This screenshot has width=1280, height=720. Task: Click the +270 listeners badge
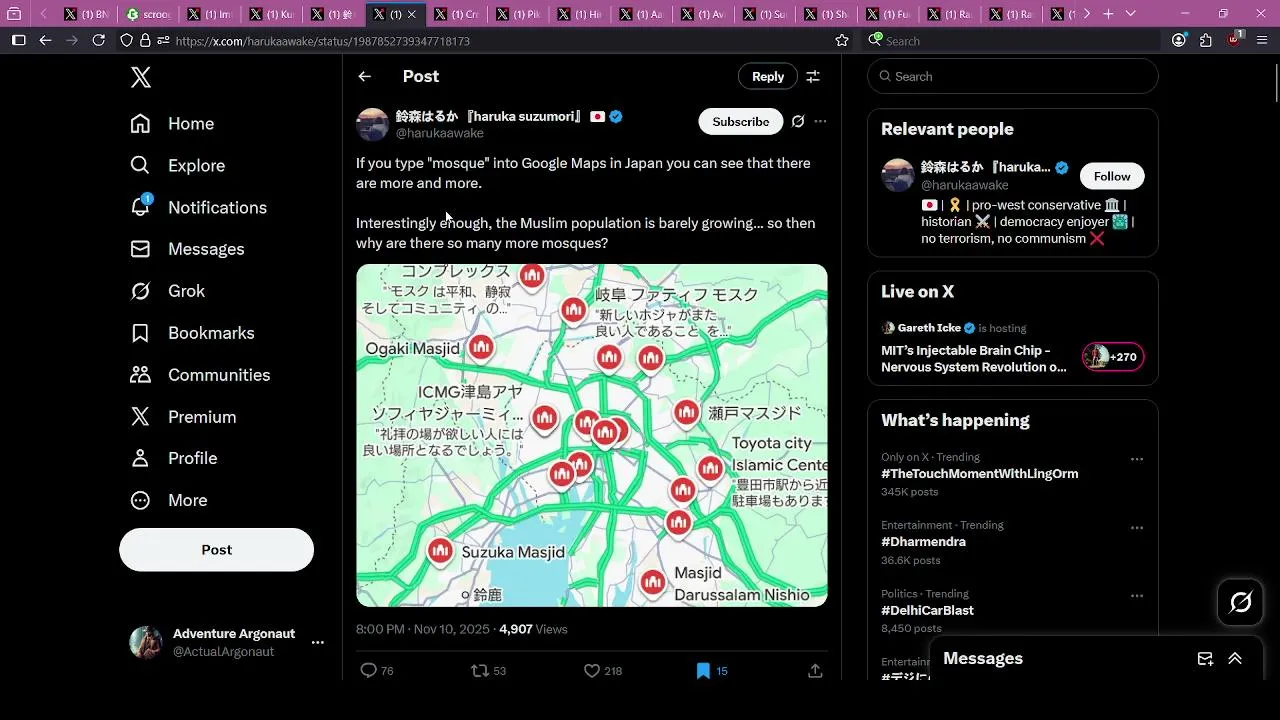point(1113,357)
